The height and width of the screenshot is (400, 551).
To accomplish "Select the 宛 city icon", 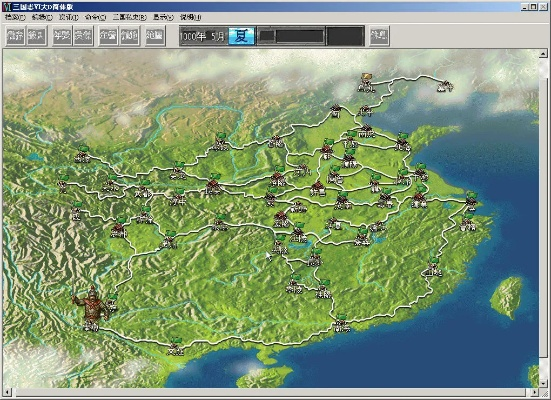I will (x=271, y=197).
